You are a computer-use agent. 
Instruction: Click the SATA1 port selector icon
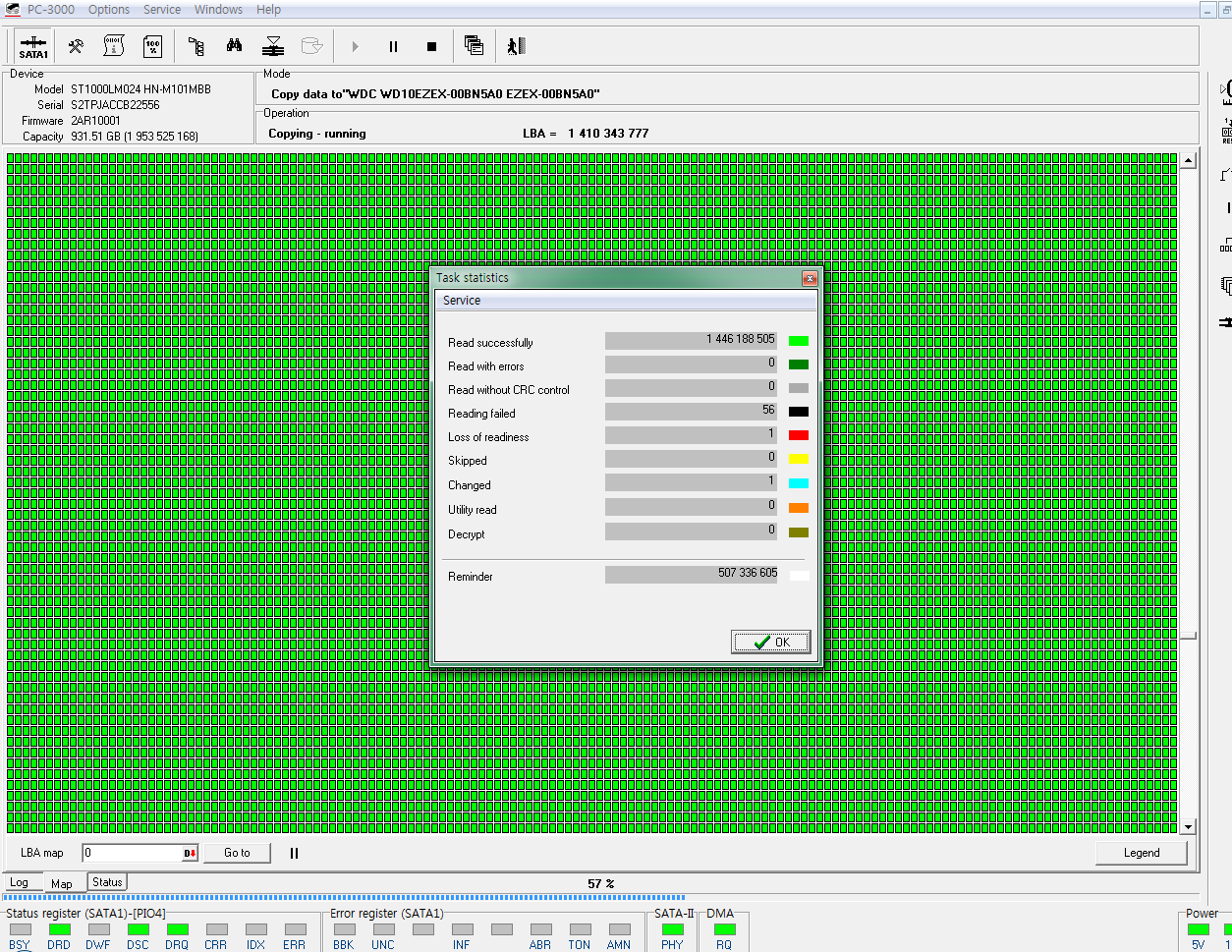[33, 46]
